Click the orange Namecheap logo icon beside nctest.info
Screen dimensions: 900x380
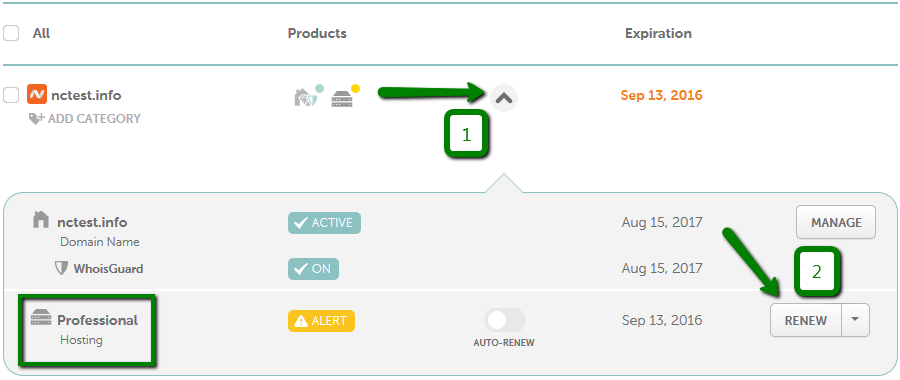[37, 95]
